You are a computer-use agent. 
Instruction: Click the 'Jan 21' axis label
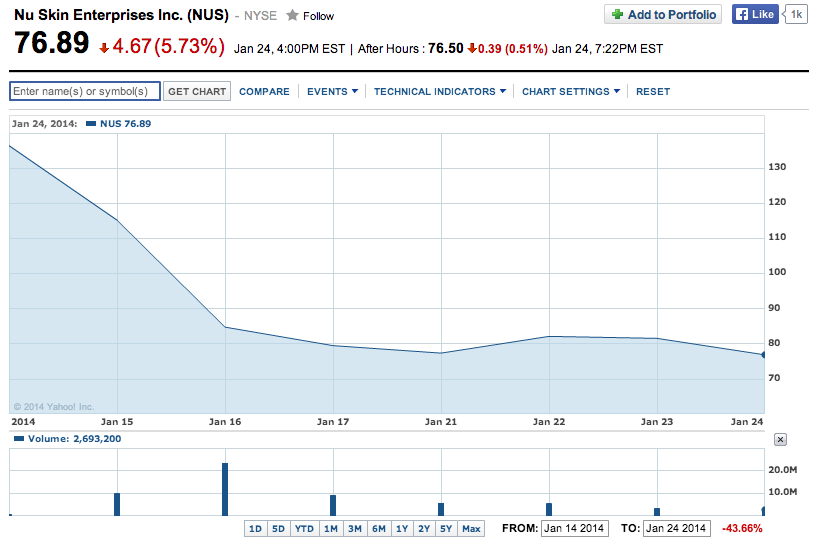click(441, 422)
